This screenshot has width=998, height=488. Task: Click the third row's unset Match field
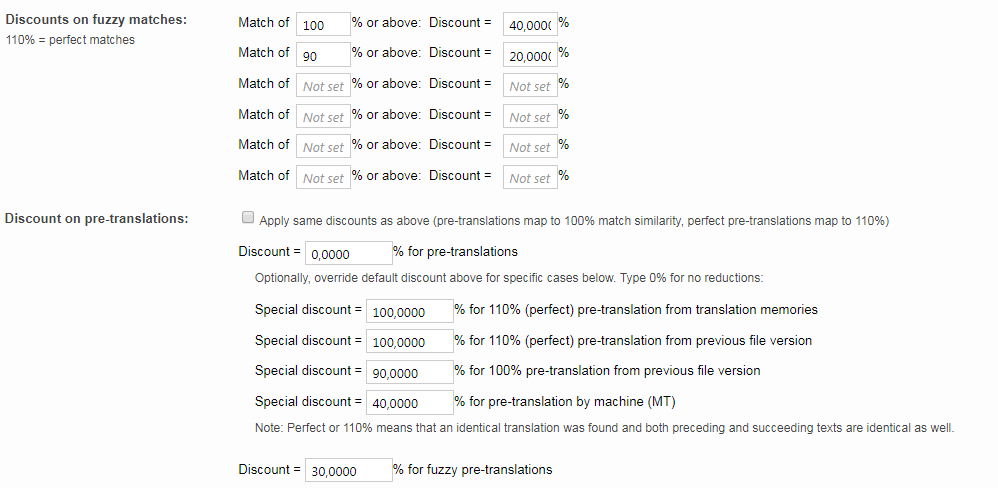(x=322, y=86)
